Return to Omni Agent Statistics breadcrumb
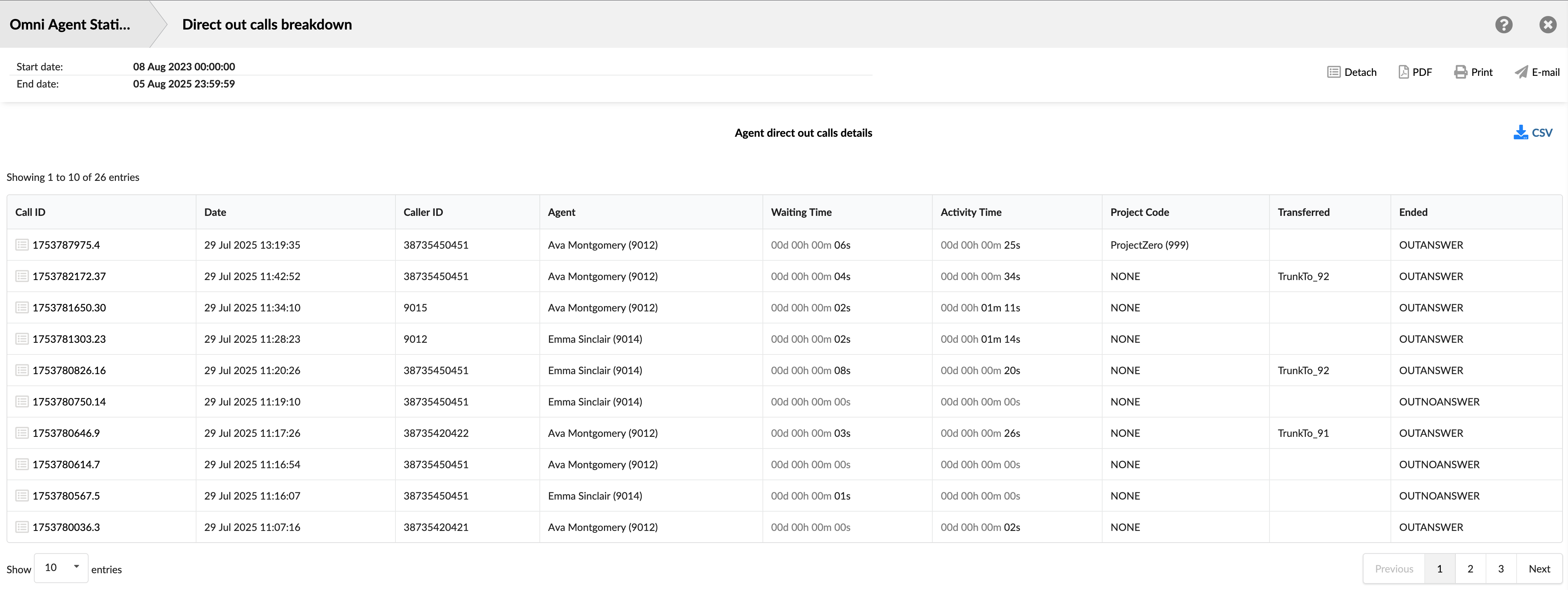Screen dimensions: 1568x590 coord(70,24)
